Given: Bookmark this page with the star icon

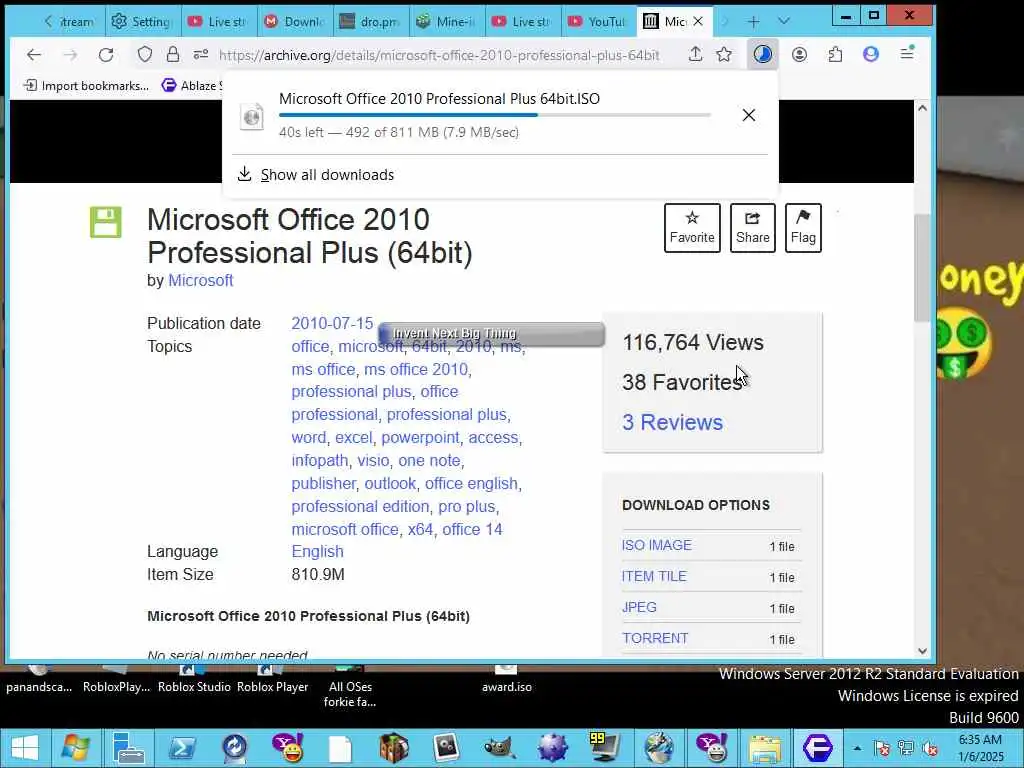Looking at the screenshot, I should pyautogui.click(x=724, y=55).
